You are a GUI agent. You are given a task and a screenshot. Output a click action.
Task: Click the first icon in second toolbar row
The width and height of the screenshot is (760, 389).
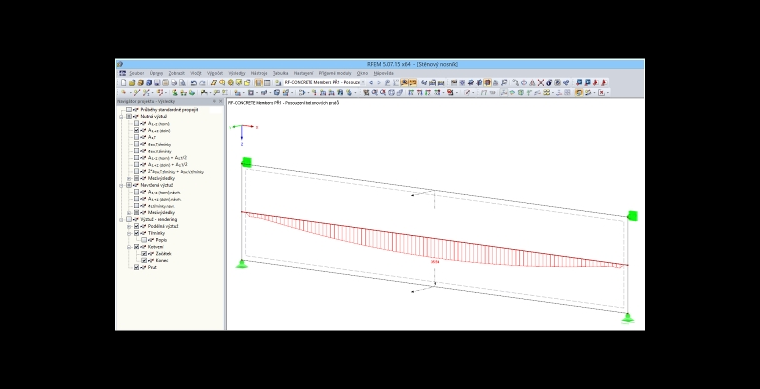[x=124, y=93]
